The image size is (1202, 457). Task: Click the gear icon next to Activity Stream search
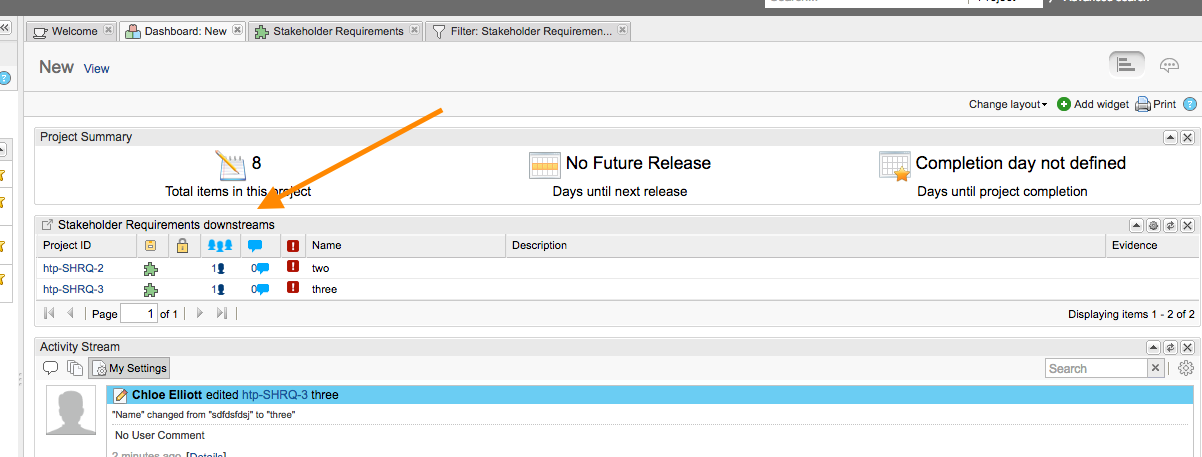point(1186,368)
